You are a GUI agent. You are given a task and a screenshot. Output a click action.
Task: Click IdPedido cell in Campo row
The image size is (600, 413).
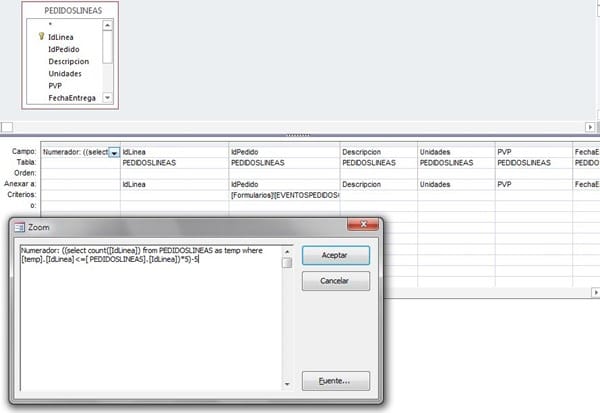point(284,152)
